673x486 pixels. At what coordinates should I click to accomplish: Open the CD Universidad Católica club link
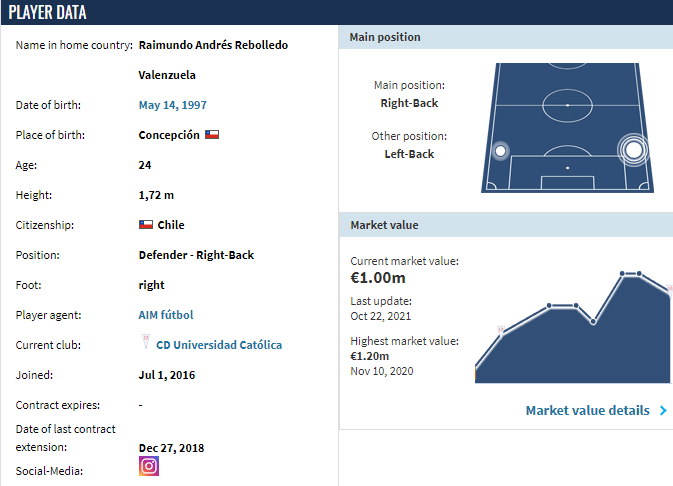coord(219,345)
